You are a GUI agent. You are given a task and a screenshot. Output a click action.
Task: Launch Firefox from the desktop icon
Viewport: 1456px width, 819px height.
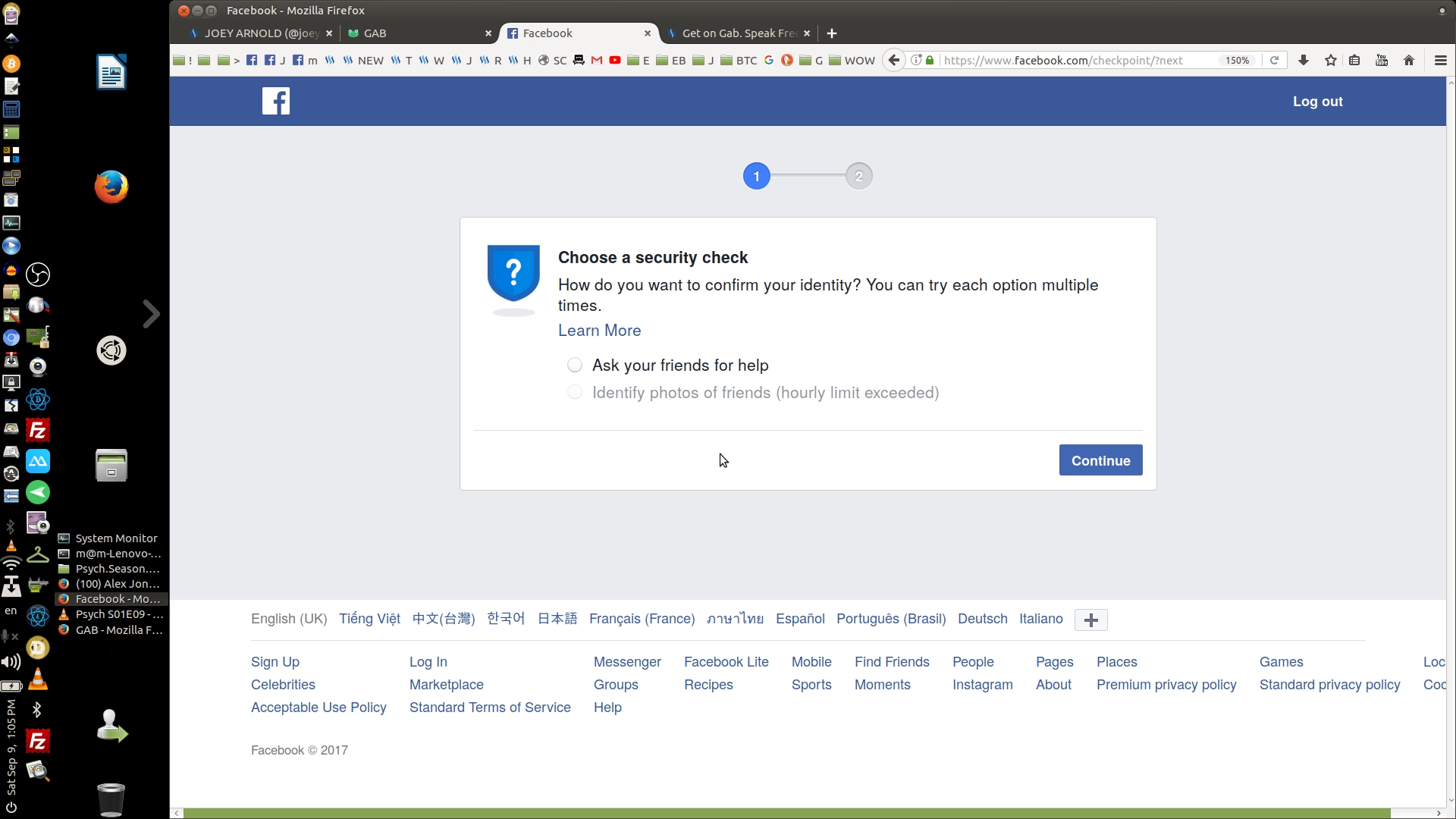[x=111, y=187]
